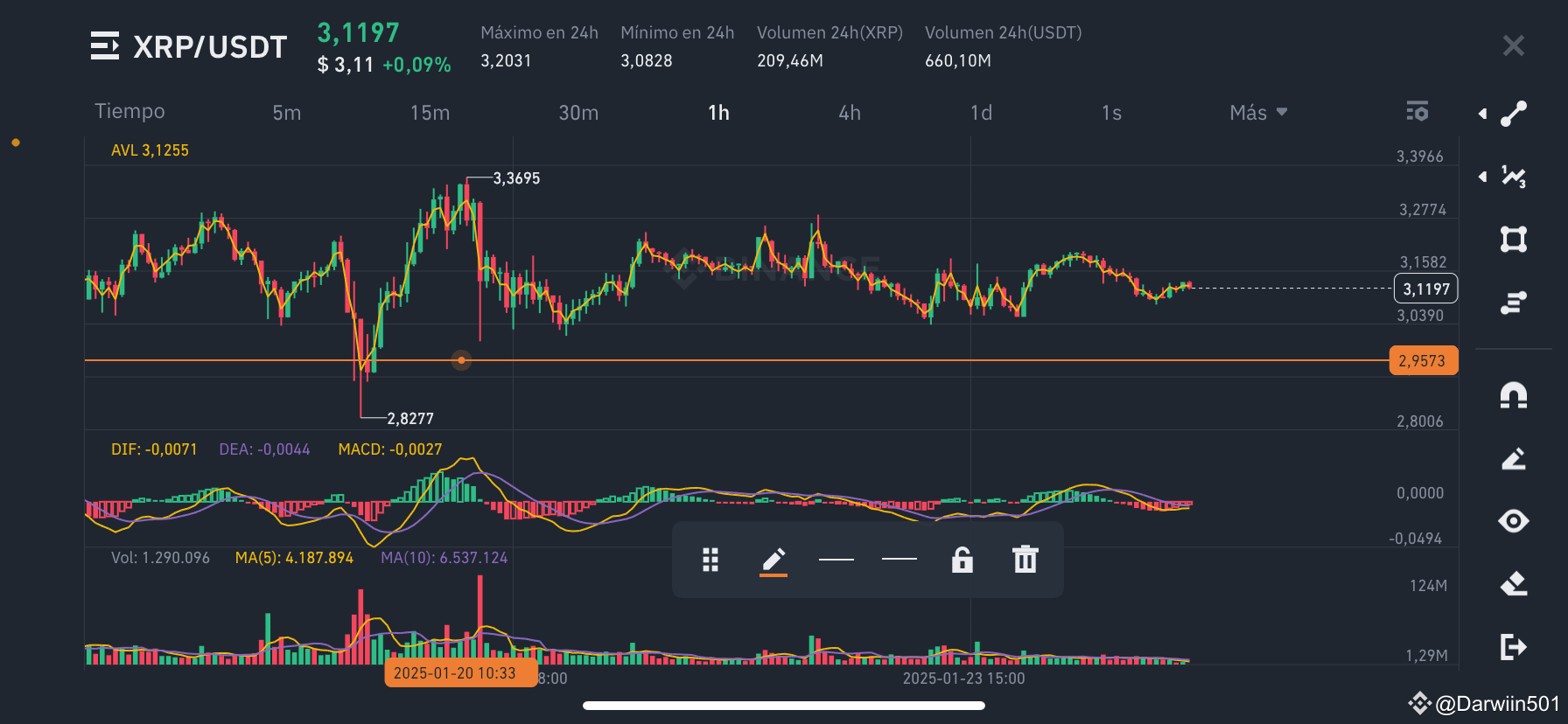Open the market list menu icon
The image size is (1568, 724).
click(104, 45)
